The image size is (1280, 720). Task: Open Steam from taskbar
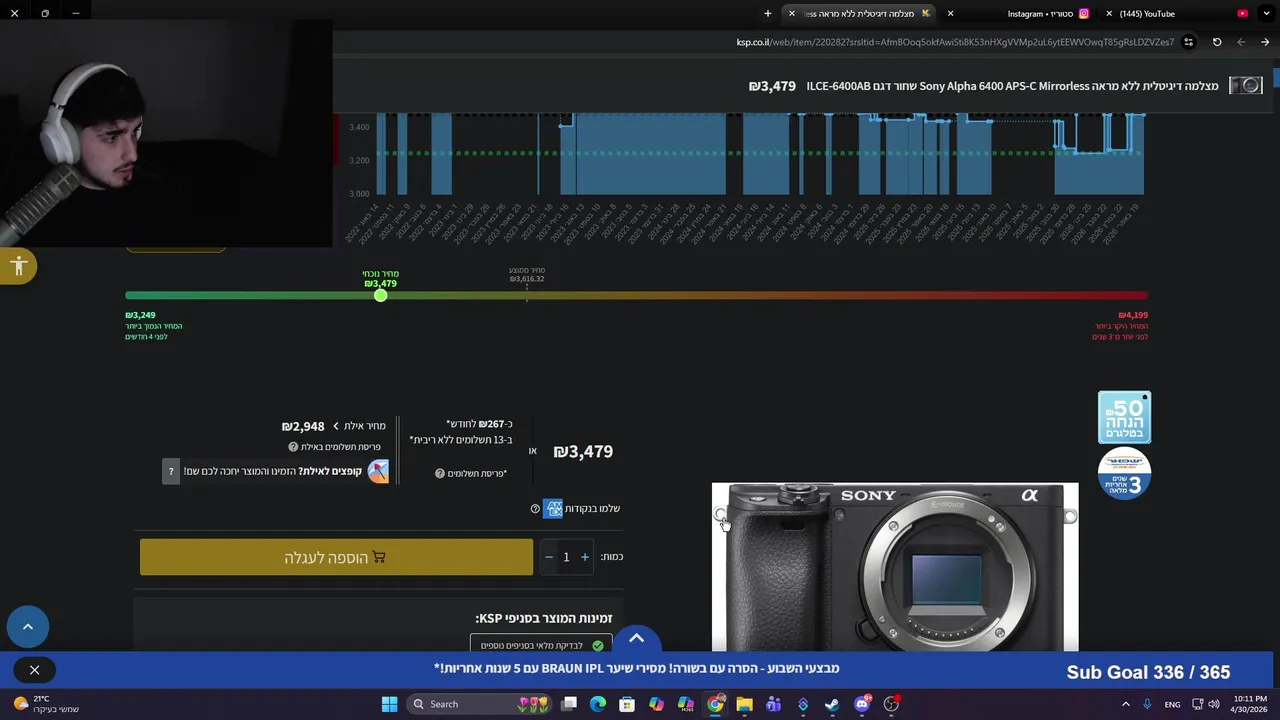832,704
